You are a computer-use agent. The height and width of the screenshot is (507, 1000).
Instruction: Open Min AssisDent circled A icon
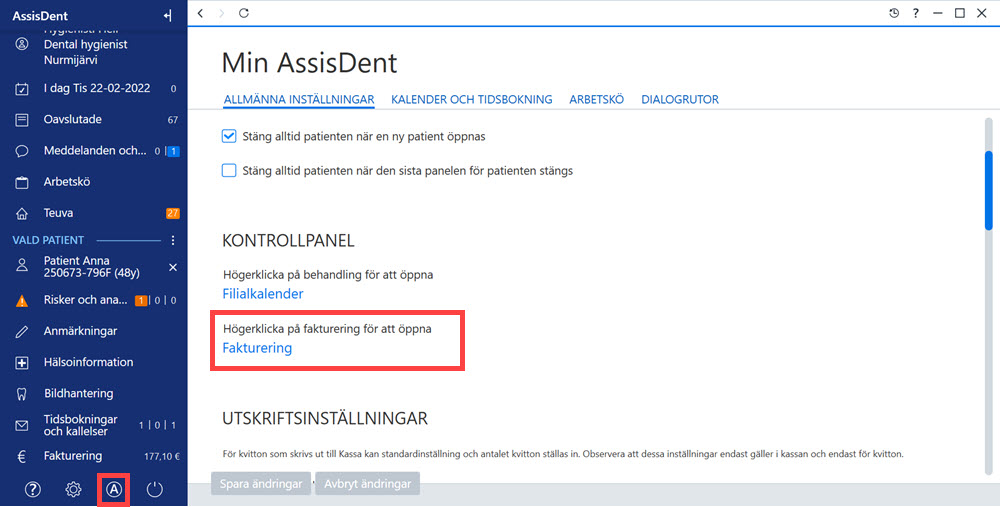coord(114,489)
